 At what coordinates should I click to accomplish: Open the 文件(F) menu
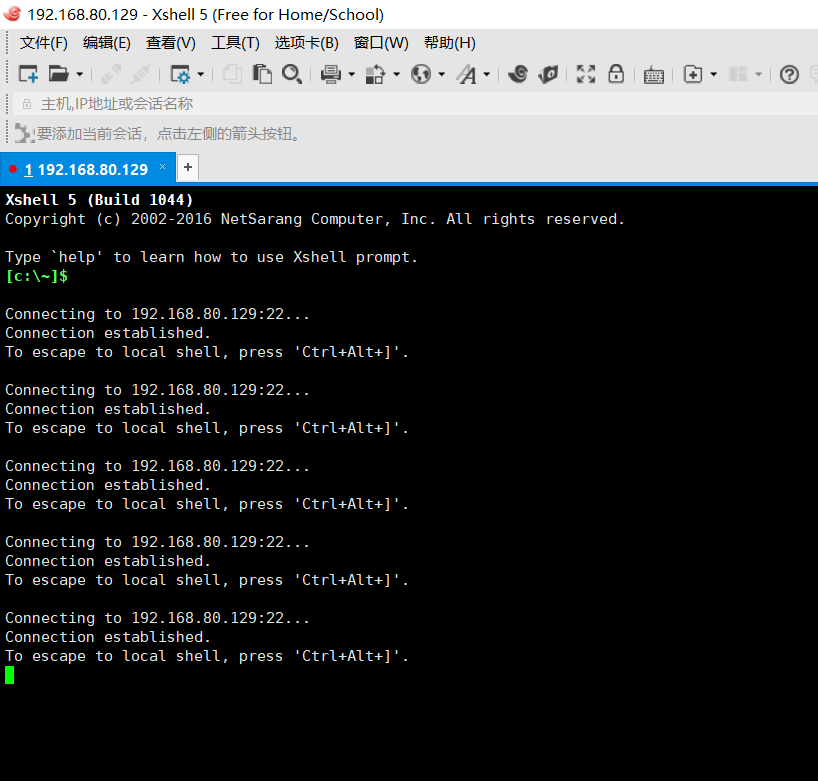click(x=44, y=43)
